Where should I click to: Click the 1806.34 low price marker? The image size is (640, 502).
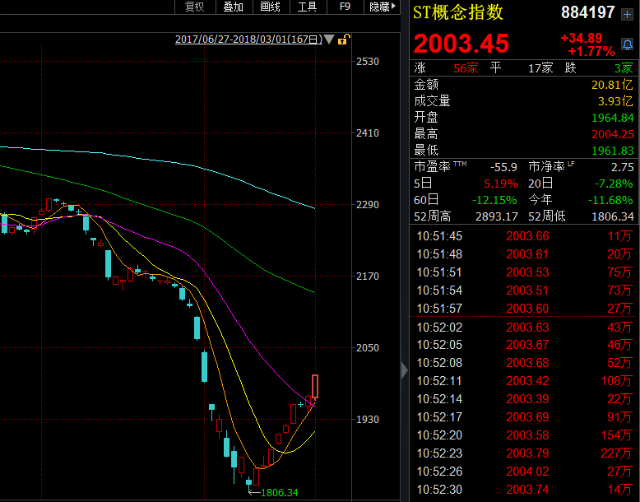pos(279,493)
